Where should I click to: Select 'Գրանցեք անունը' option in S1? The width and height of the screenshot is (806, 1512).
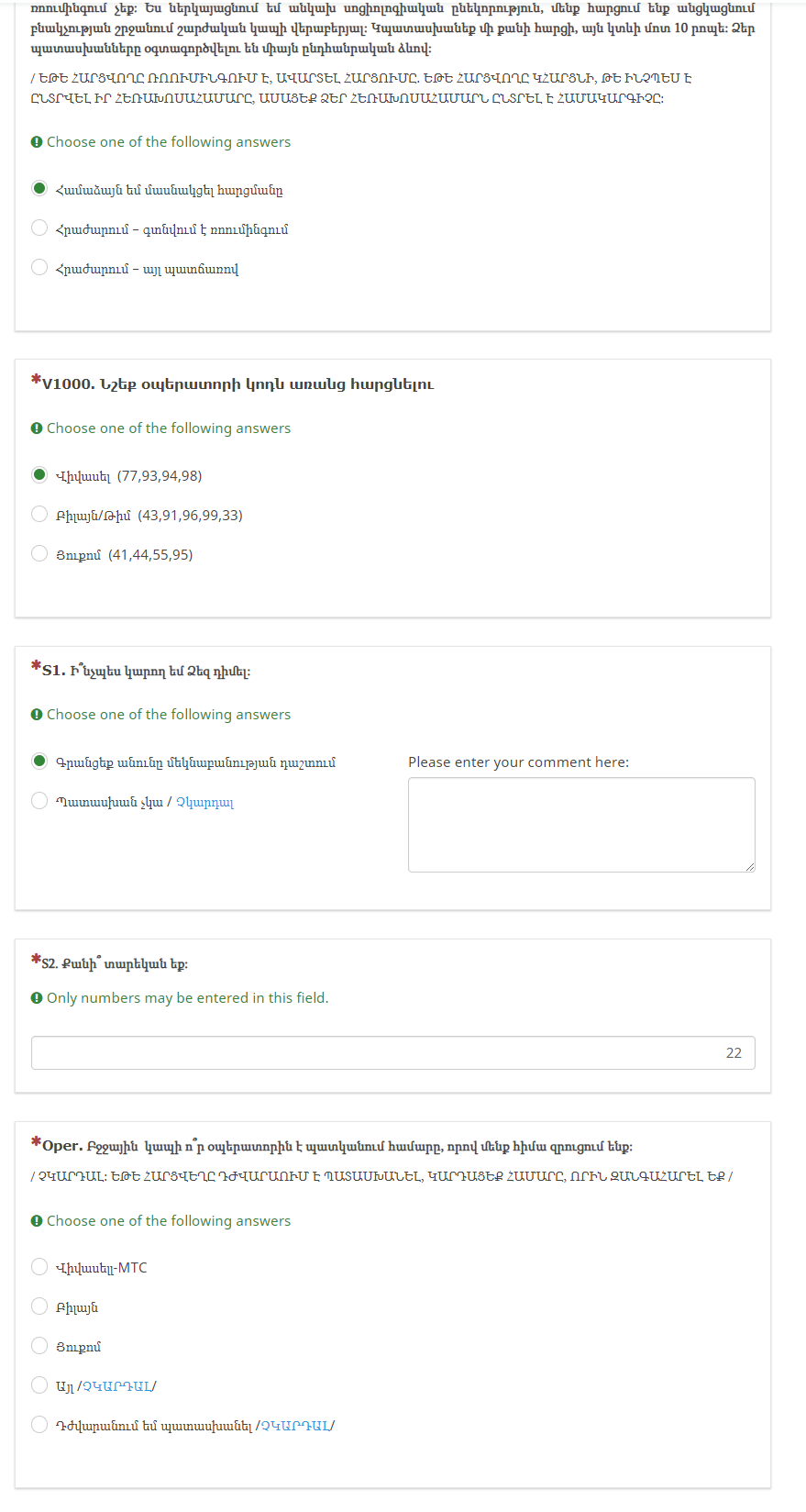39,762
